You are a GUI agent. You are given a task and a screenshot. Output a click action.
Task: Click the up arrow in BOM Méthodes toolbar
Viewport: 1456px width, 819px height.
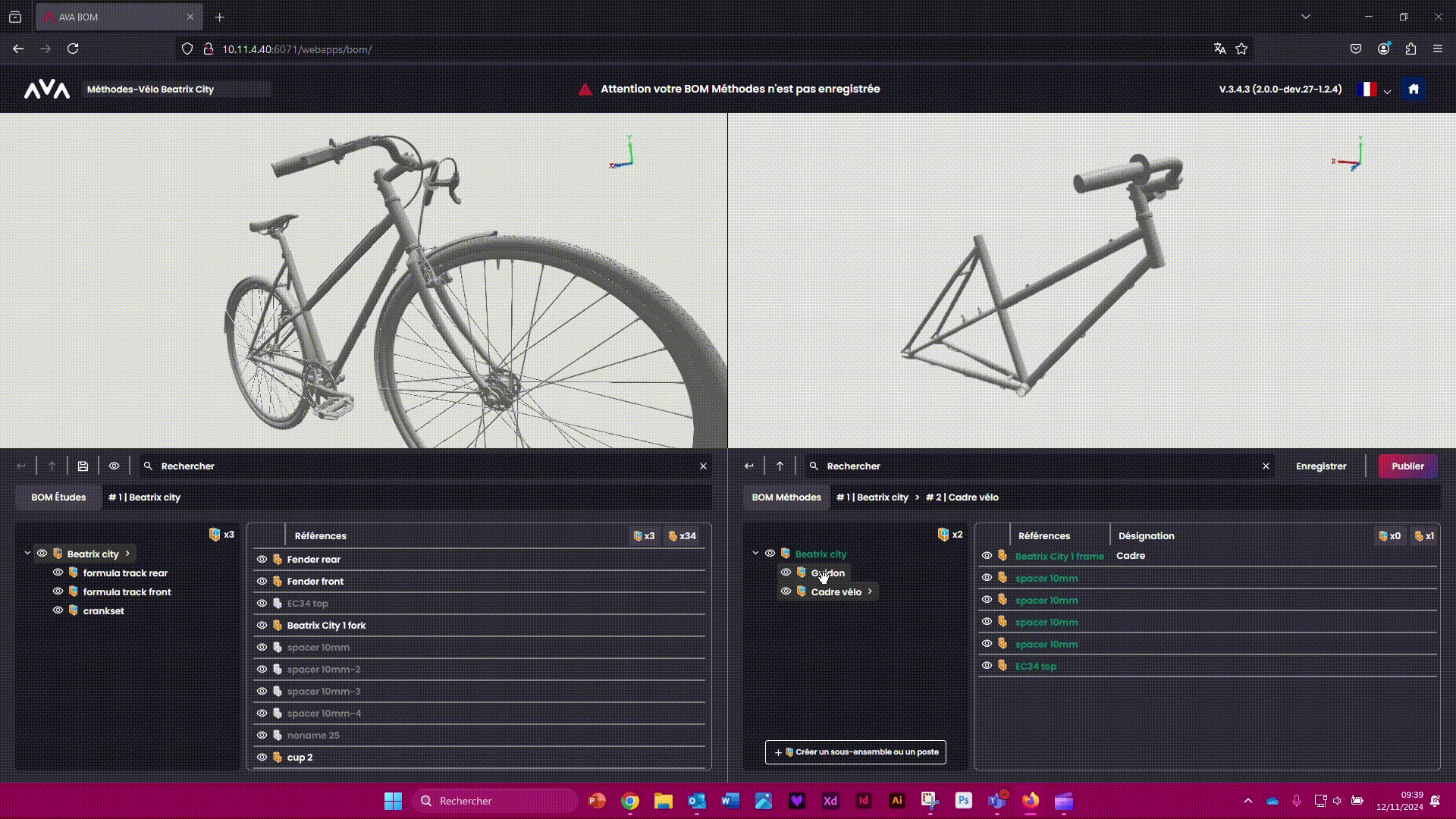pyautogui.click(x=780, y=466)
